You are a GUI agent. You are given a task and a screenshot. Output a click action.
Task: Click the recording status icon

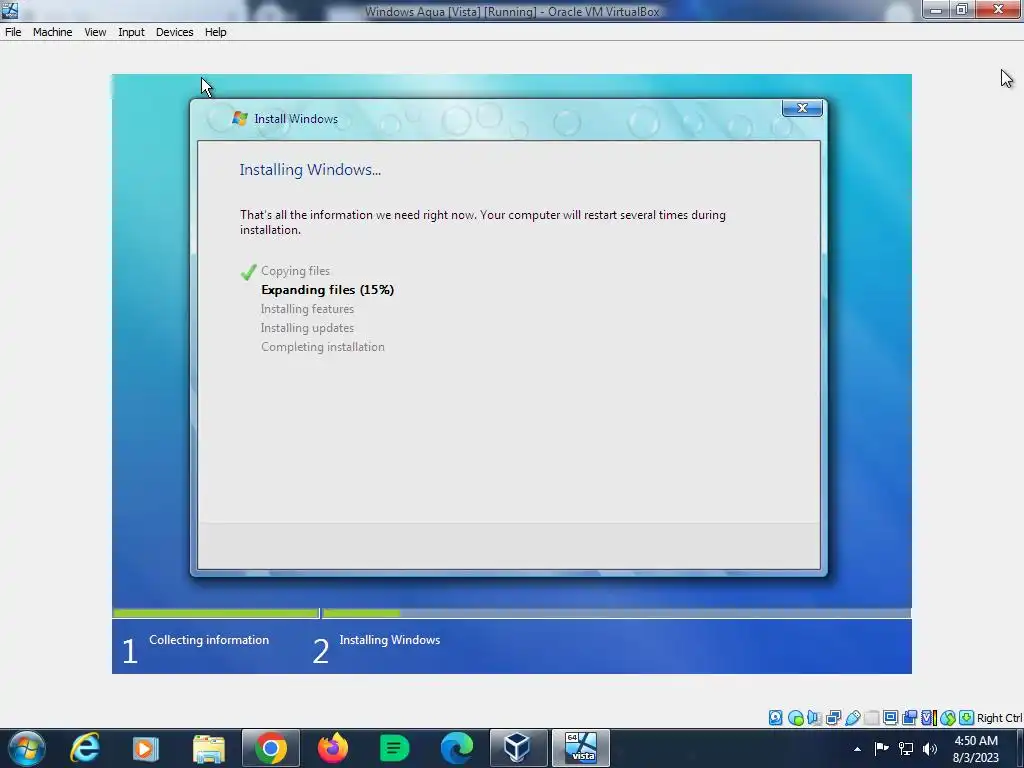click(x=909, y=718)
